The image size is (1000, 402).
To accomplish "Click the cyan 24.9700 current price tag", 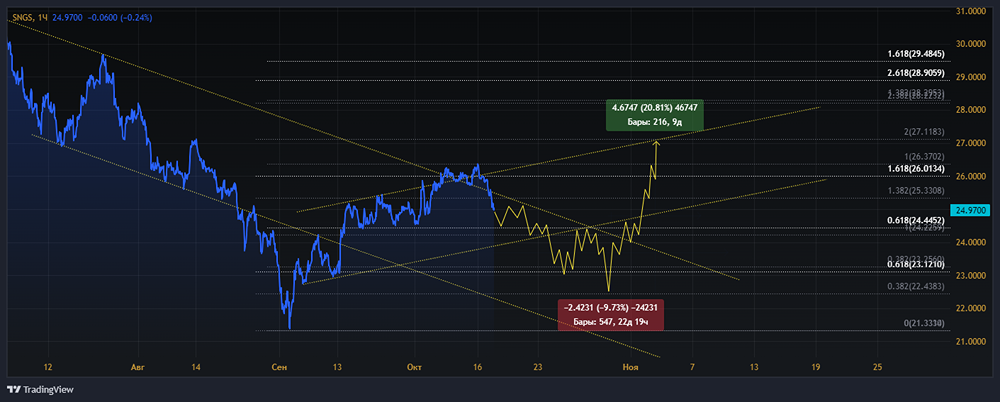I will [969, 209].
